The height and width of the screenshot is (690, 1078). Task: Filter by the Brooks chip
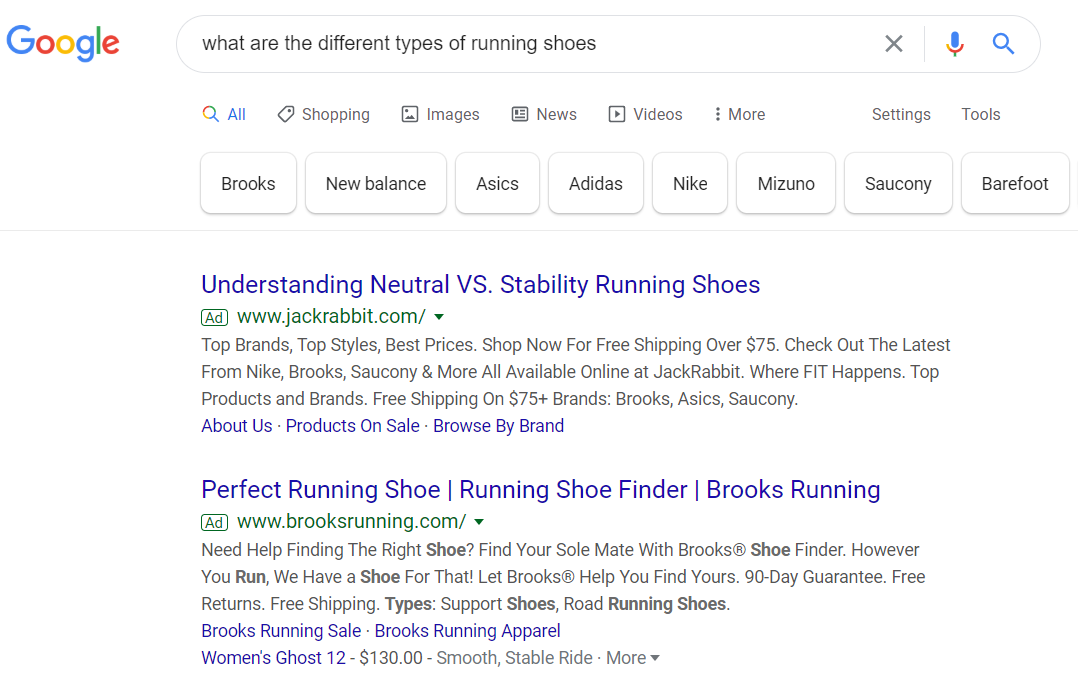coord(248,183)
